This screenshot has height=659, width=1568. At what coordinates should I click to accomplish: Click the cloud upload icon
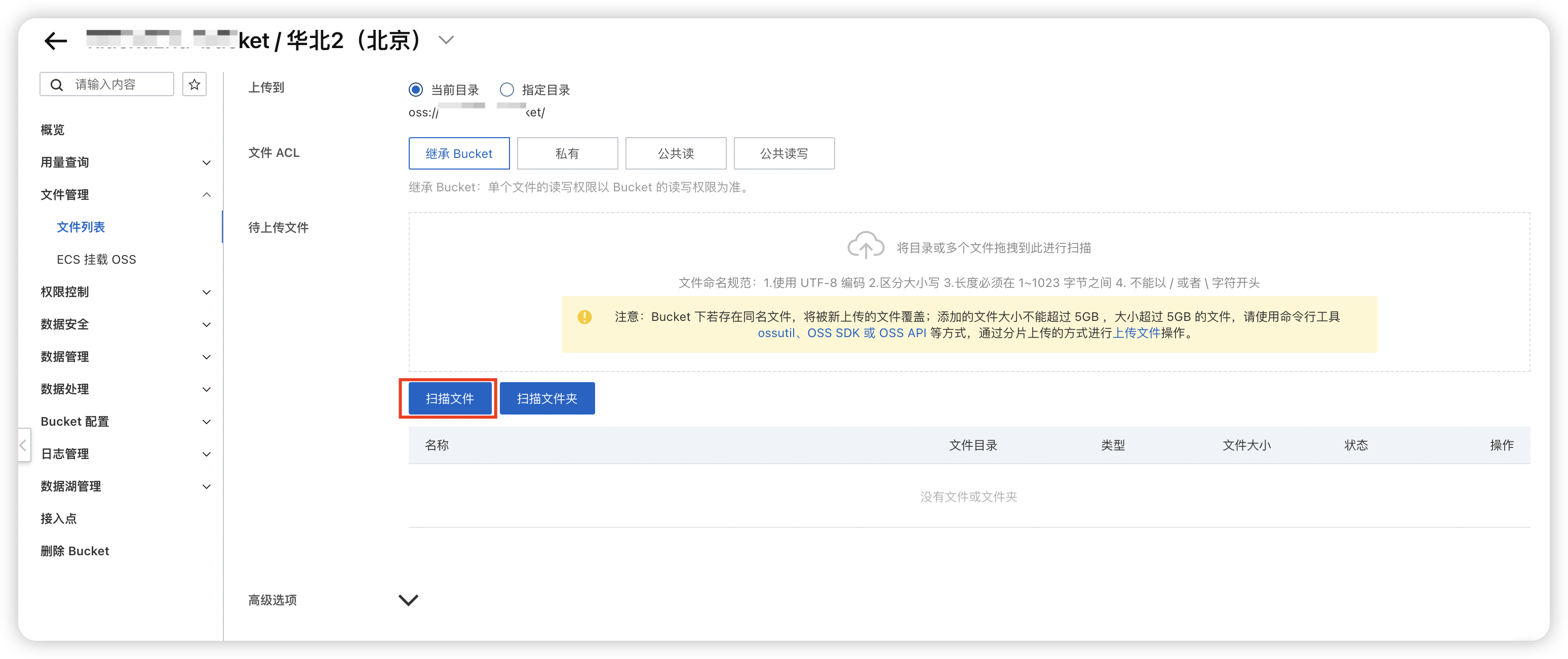[x=865, y=246]
